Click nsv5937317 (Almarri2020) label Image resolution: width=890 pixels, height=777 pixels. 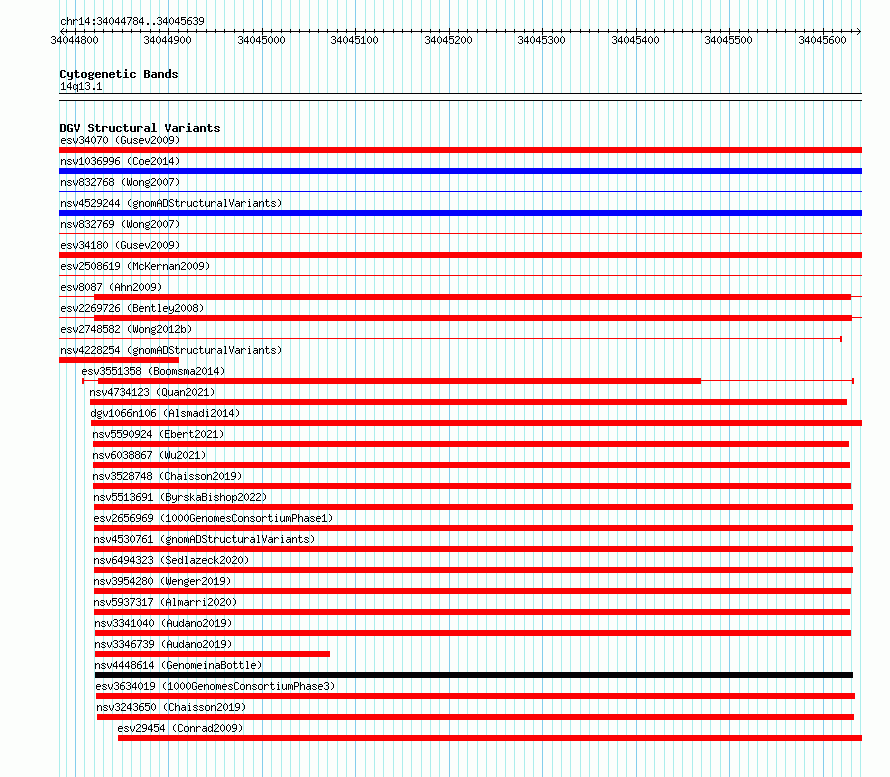pyautogui.click(x=165, y=602)
